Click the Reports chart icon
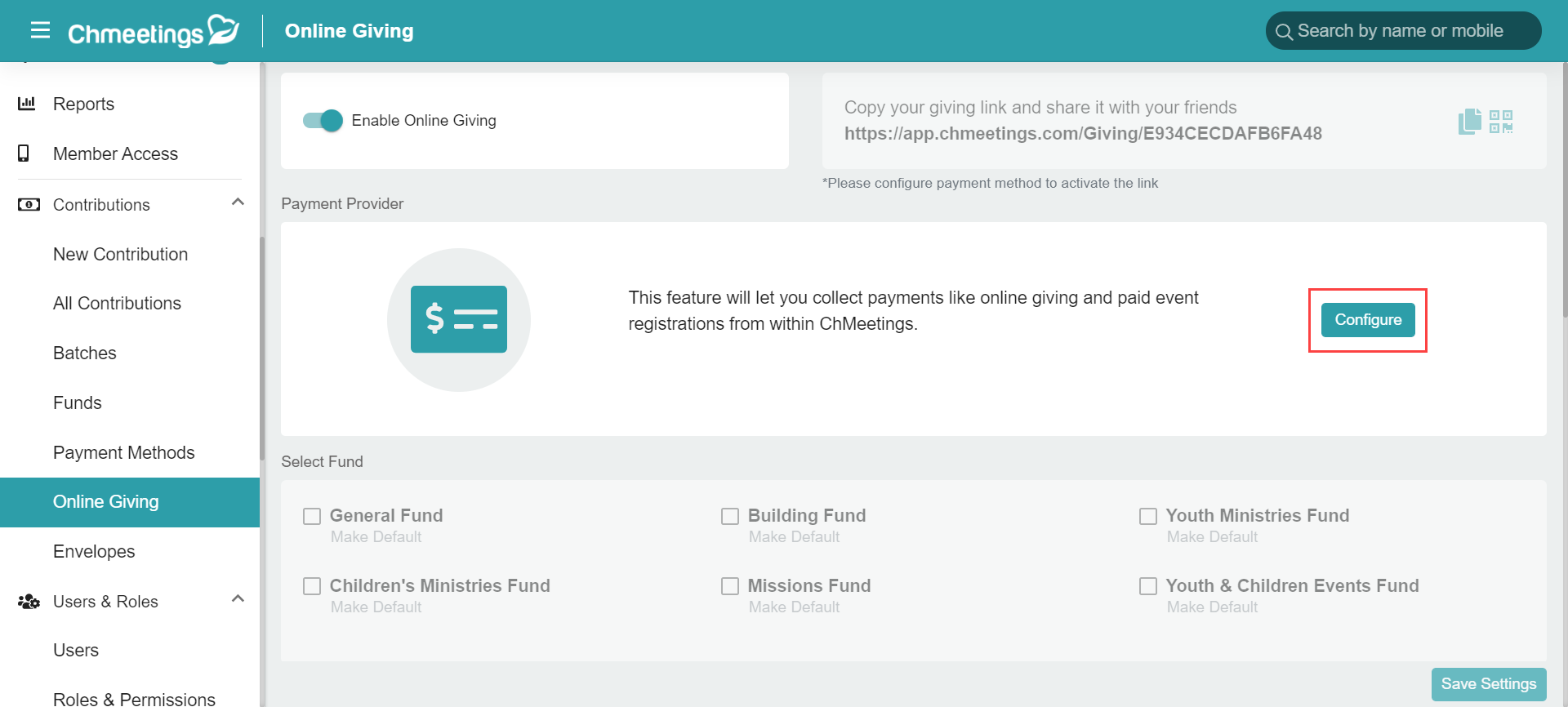The image size is (1568, 707). click(27, 104)
